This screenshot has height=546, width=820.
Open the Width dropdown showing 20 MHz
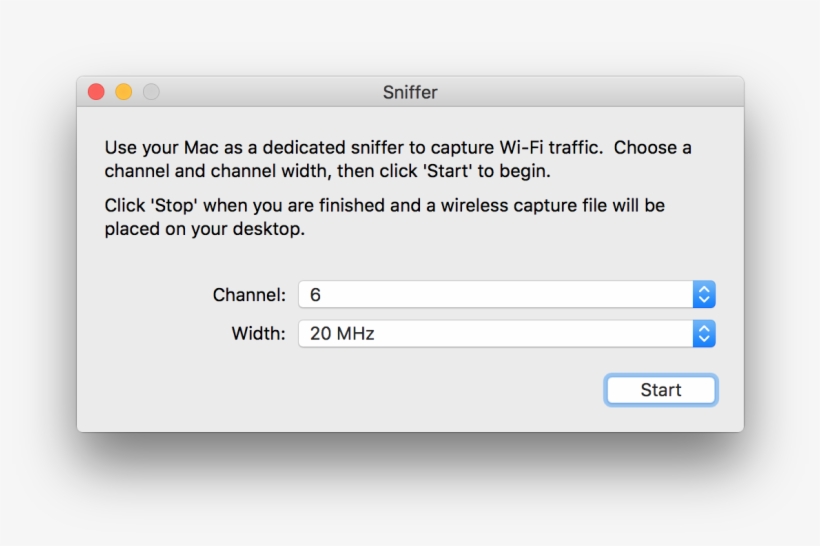tap(495, 334)
